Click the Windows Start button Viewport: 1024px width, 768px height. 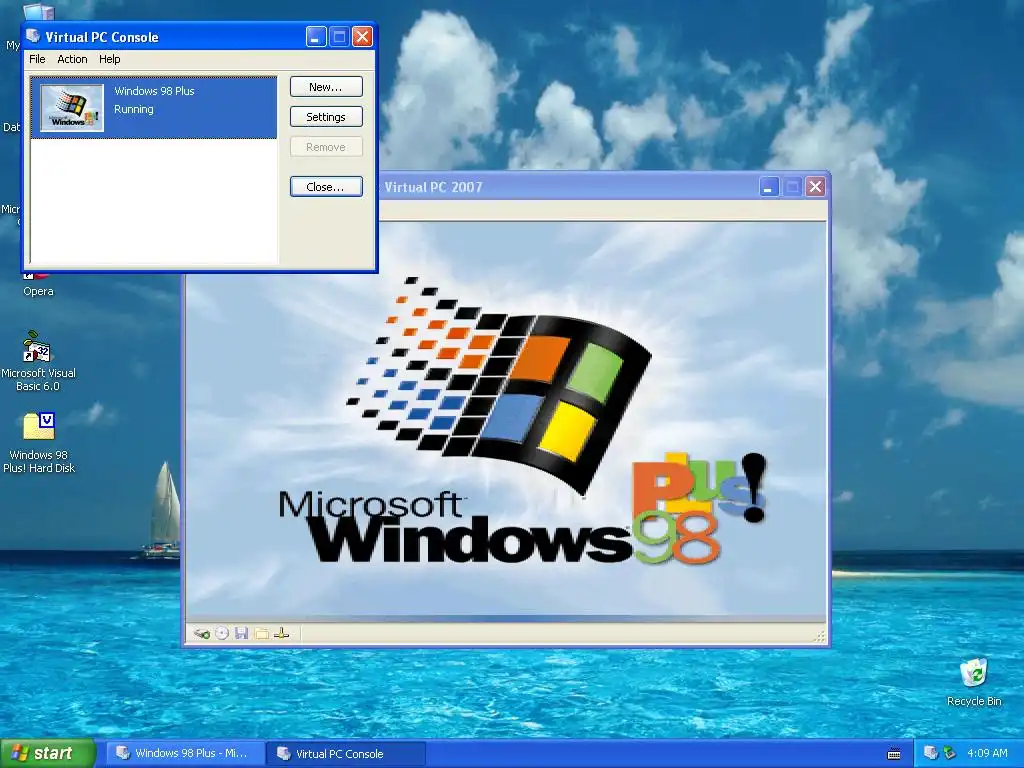point(48,753)
